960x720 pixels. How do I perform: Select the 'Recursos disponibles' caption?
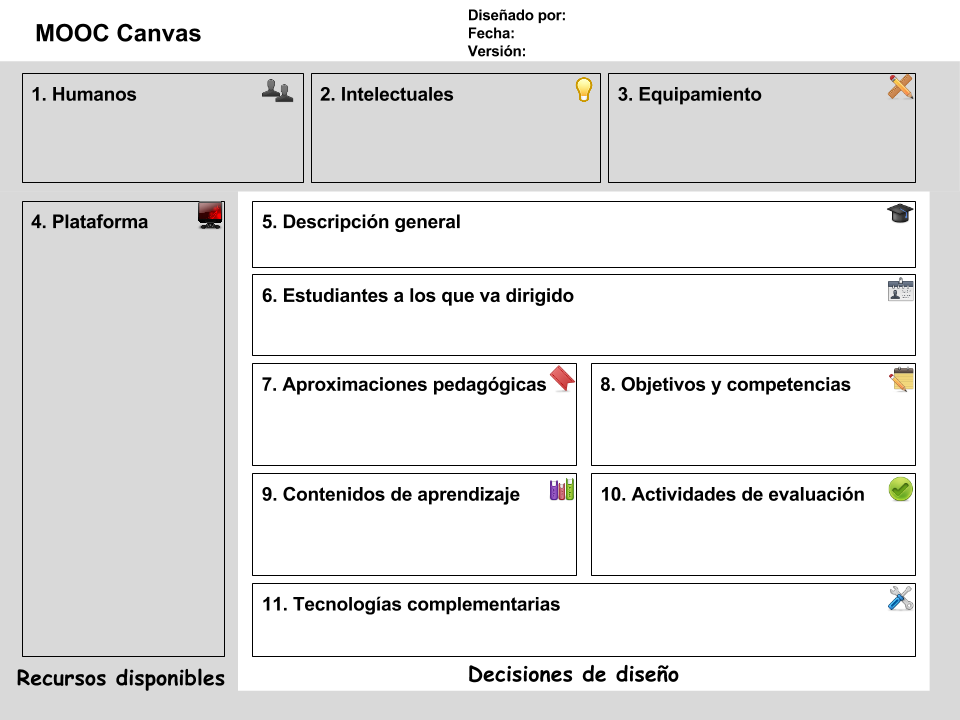click(121, 678)
